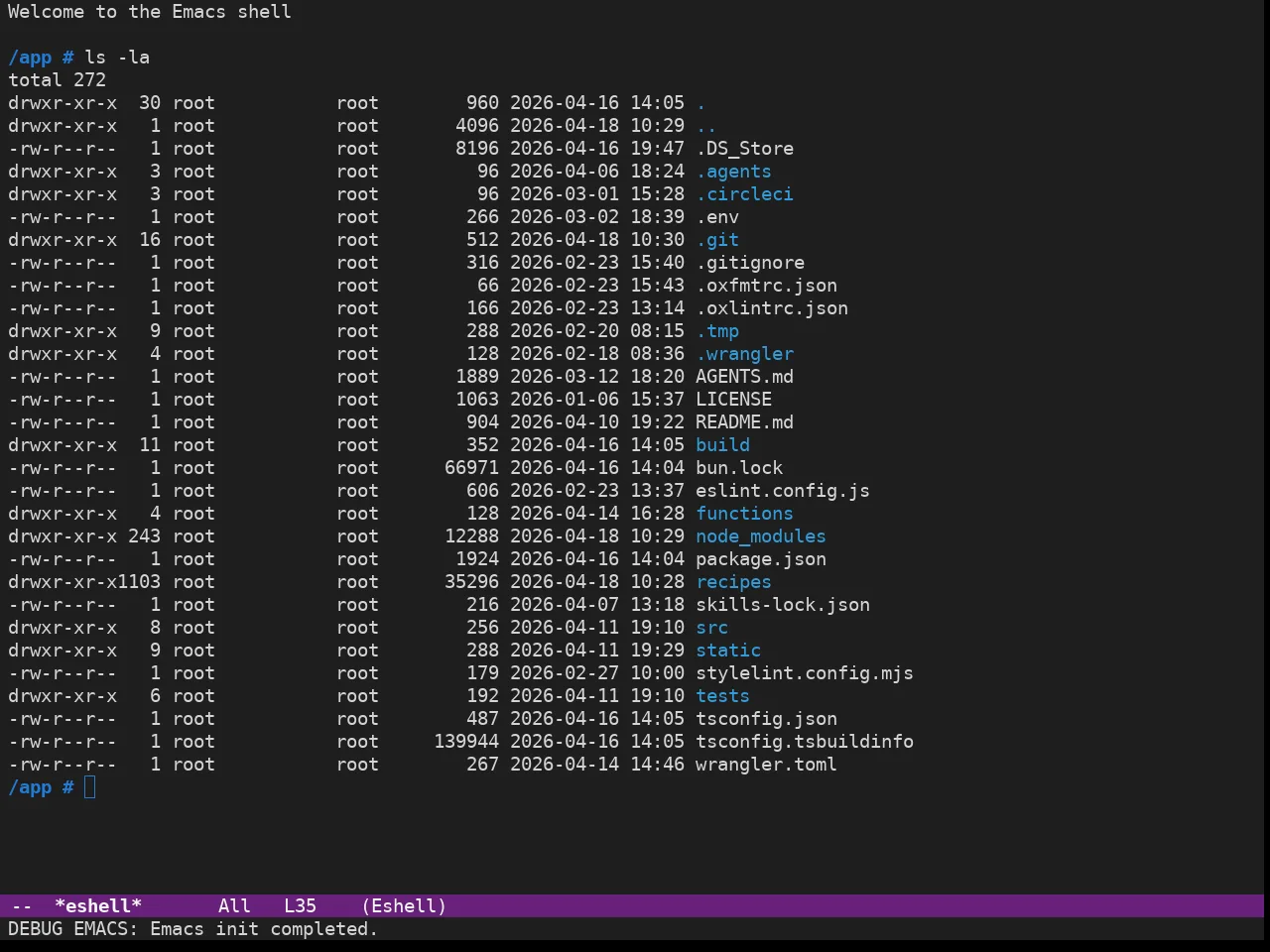Click the build directory name
The height and width of the screenshot is (952, 1270).
click(x=722, y=445)
